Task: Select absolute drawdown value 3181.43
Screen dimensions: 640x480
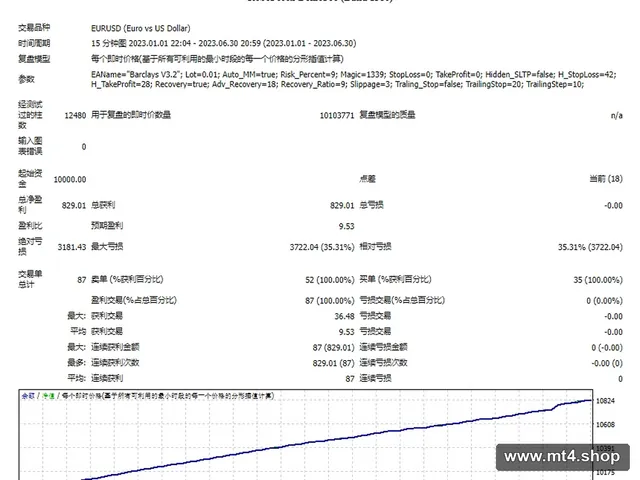Action: point(72,247)
